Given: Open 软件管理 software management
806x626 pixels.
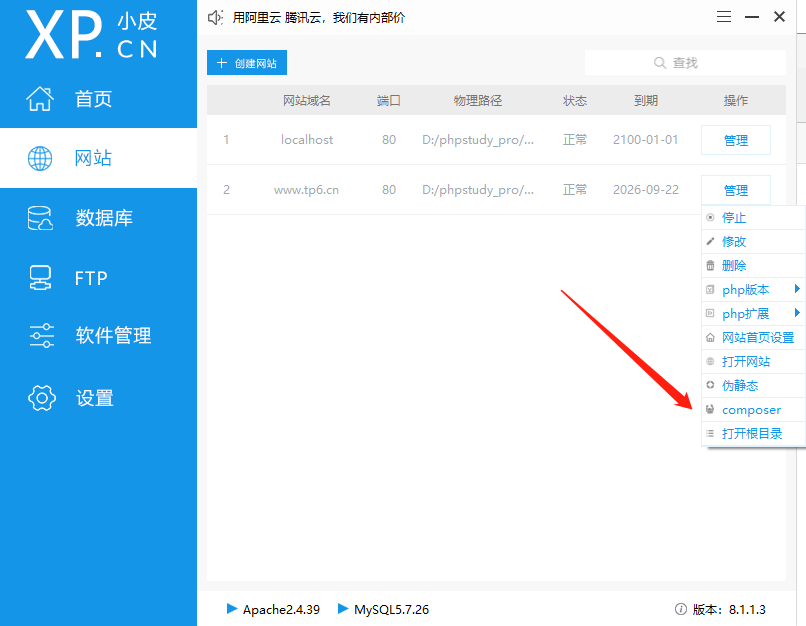Looking at the screenshot, I should (98, 335).
